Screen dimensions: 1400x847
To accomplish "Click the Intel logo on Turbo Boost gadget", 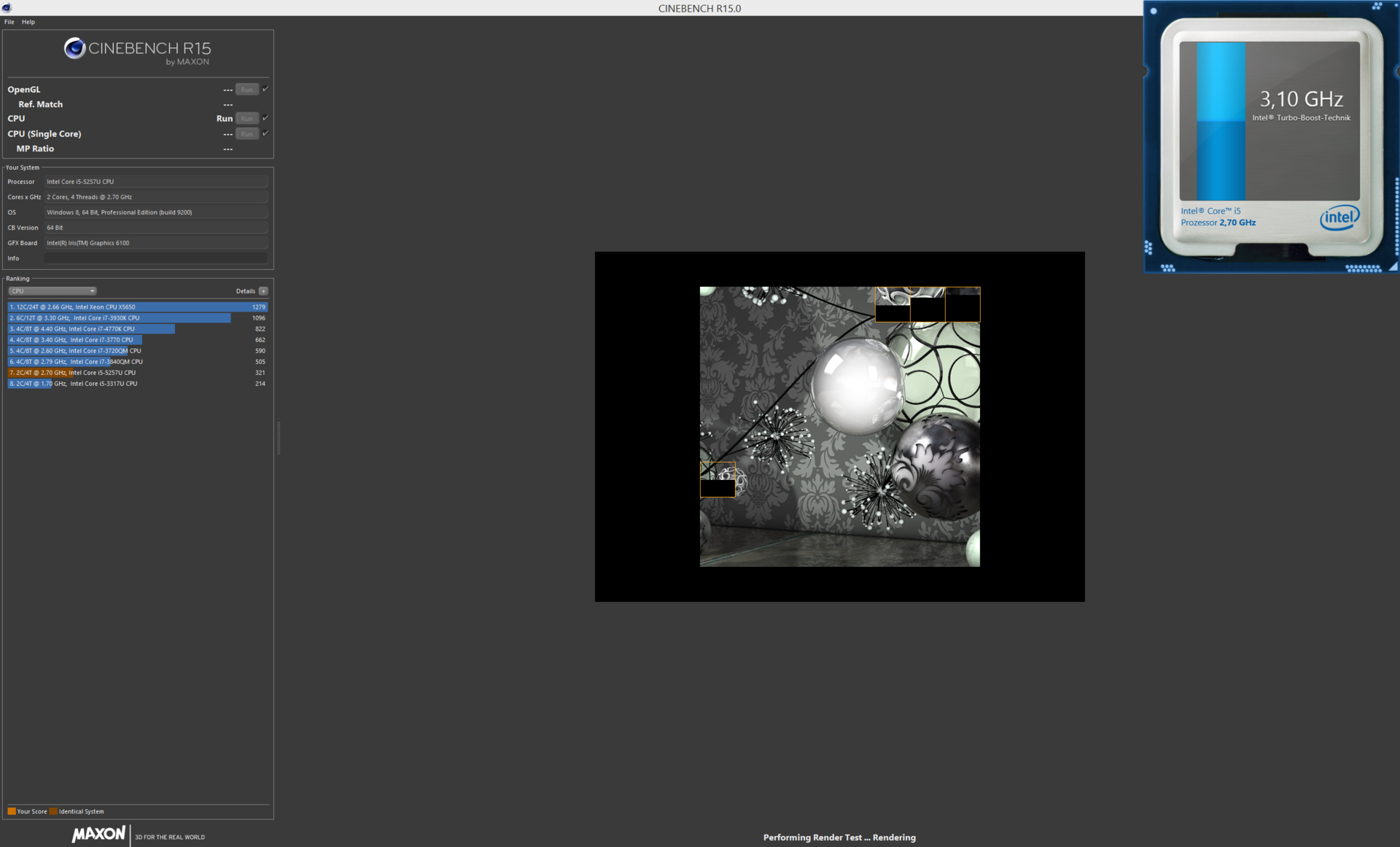I will pyautogui.click(x=1339, y=217).
